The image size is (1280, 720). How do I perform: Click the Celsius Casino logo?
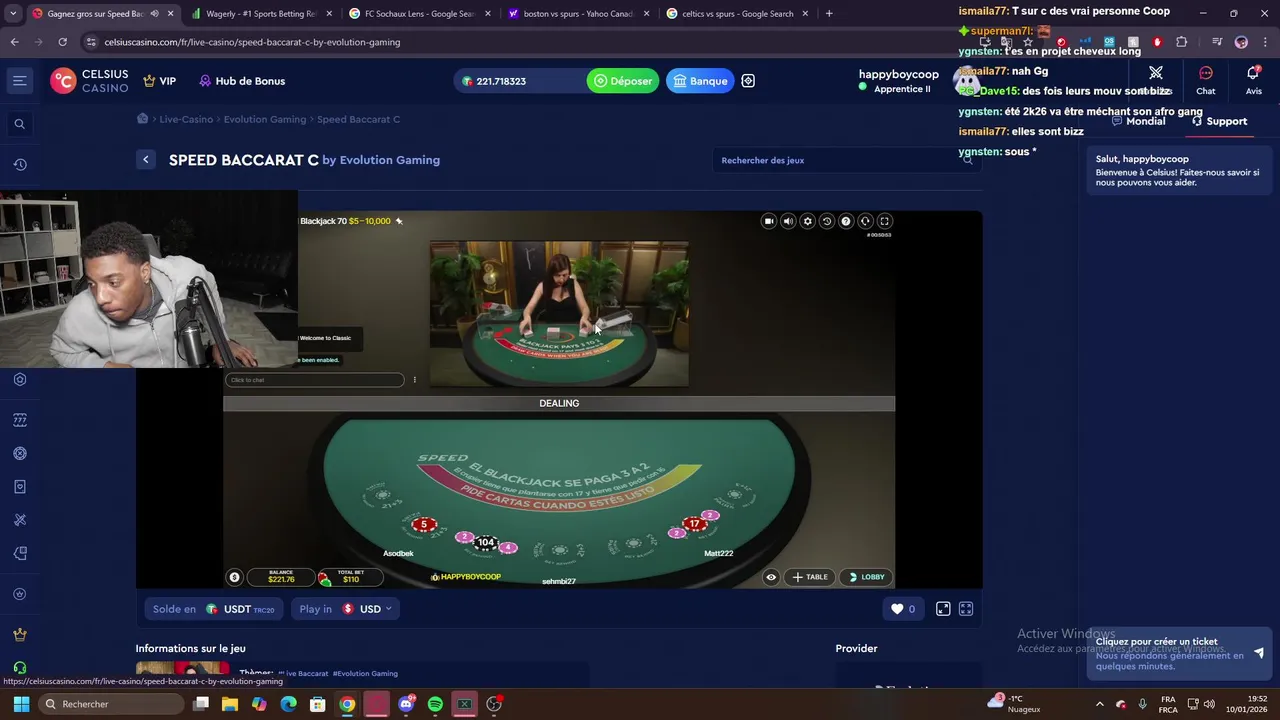point(90,81)
